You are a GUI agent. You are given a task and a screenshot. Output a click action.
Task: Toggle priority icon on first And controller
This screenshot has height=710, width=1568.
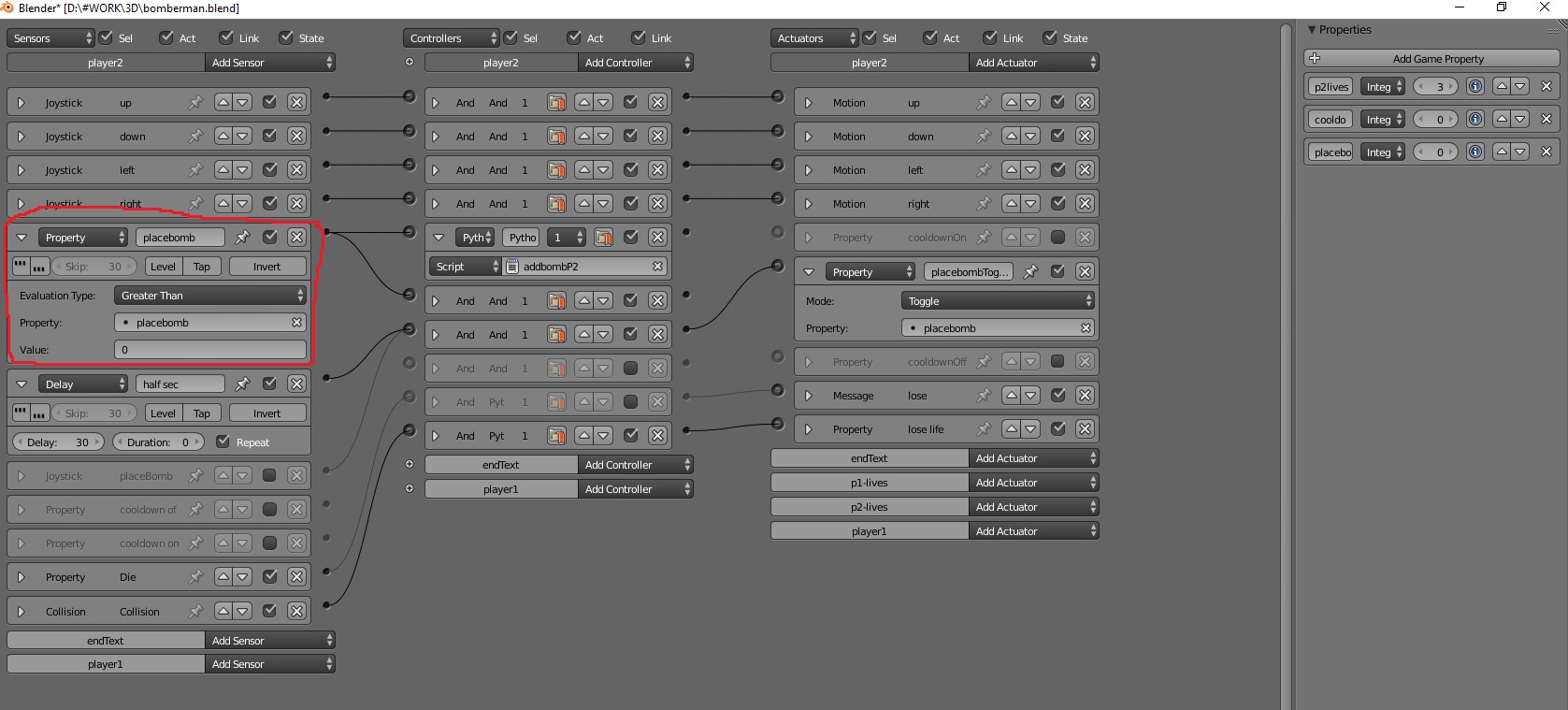click(556, 103)
